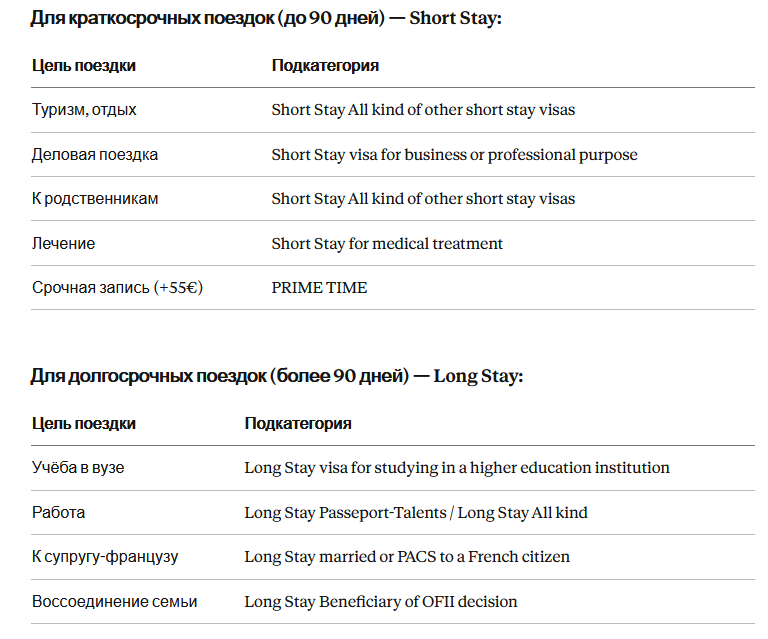The width and height of the screenshot is (768, 639).
Task: Select the 'Работа' row label
Action: pos(58,513)
